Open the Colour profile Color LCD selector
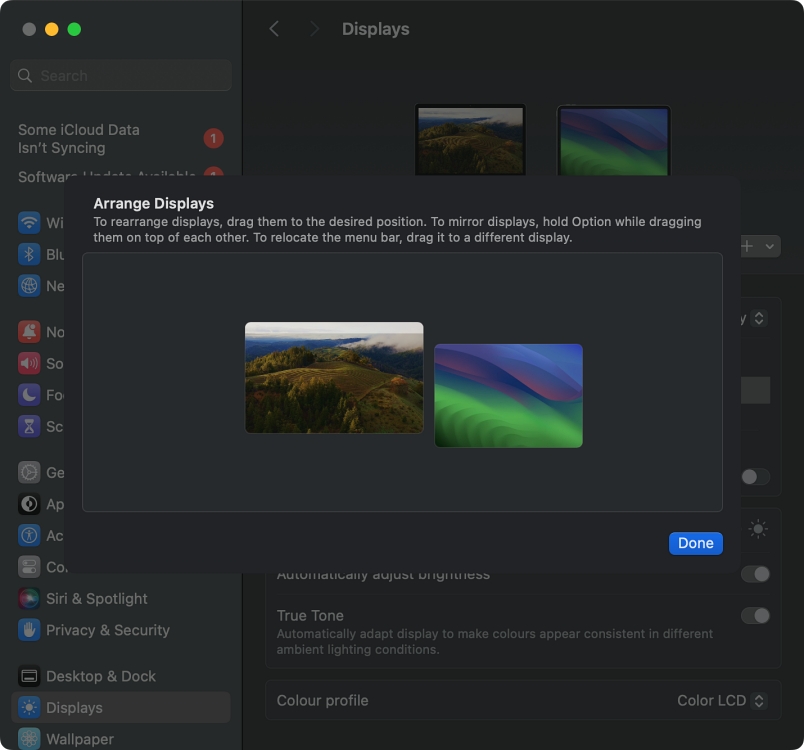Viewport: 804px width, 750px height. point(721,700)
